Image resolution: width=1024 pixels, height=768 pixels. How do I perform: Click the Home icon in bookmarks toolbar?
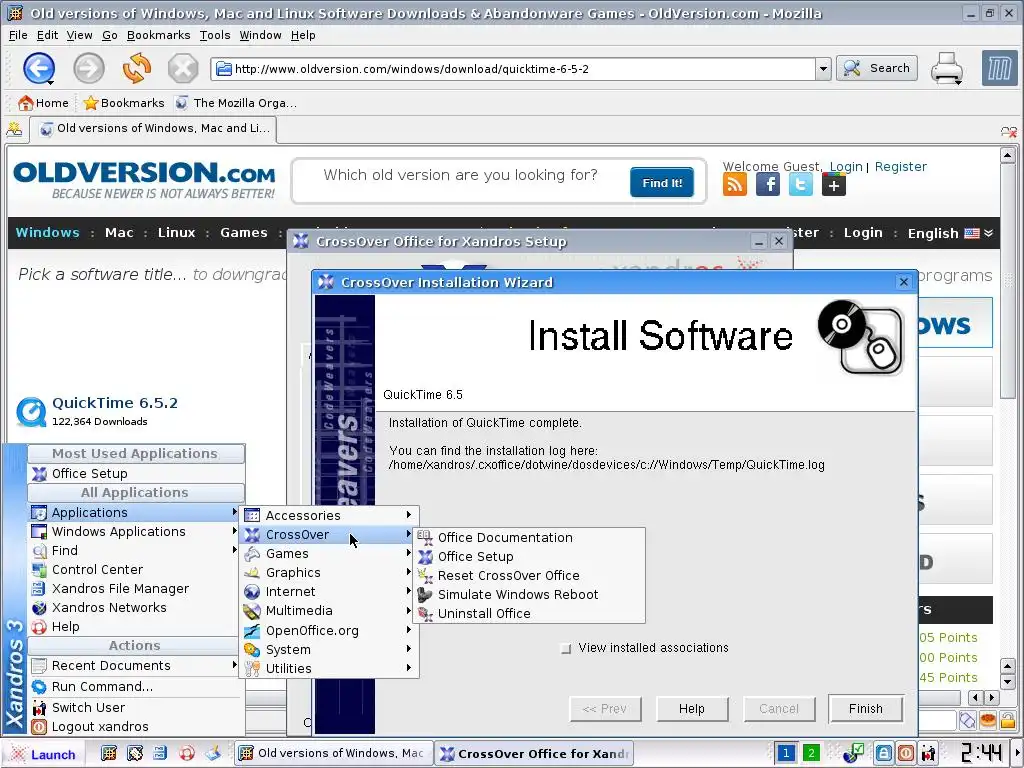pos(25,103)
